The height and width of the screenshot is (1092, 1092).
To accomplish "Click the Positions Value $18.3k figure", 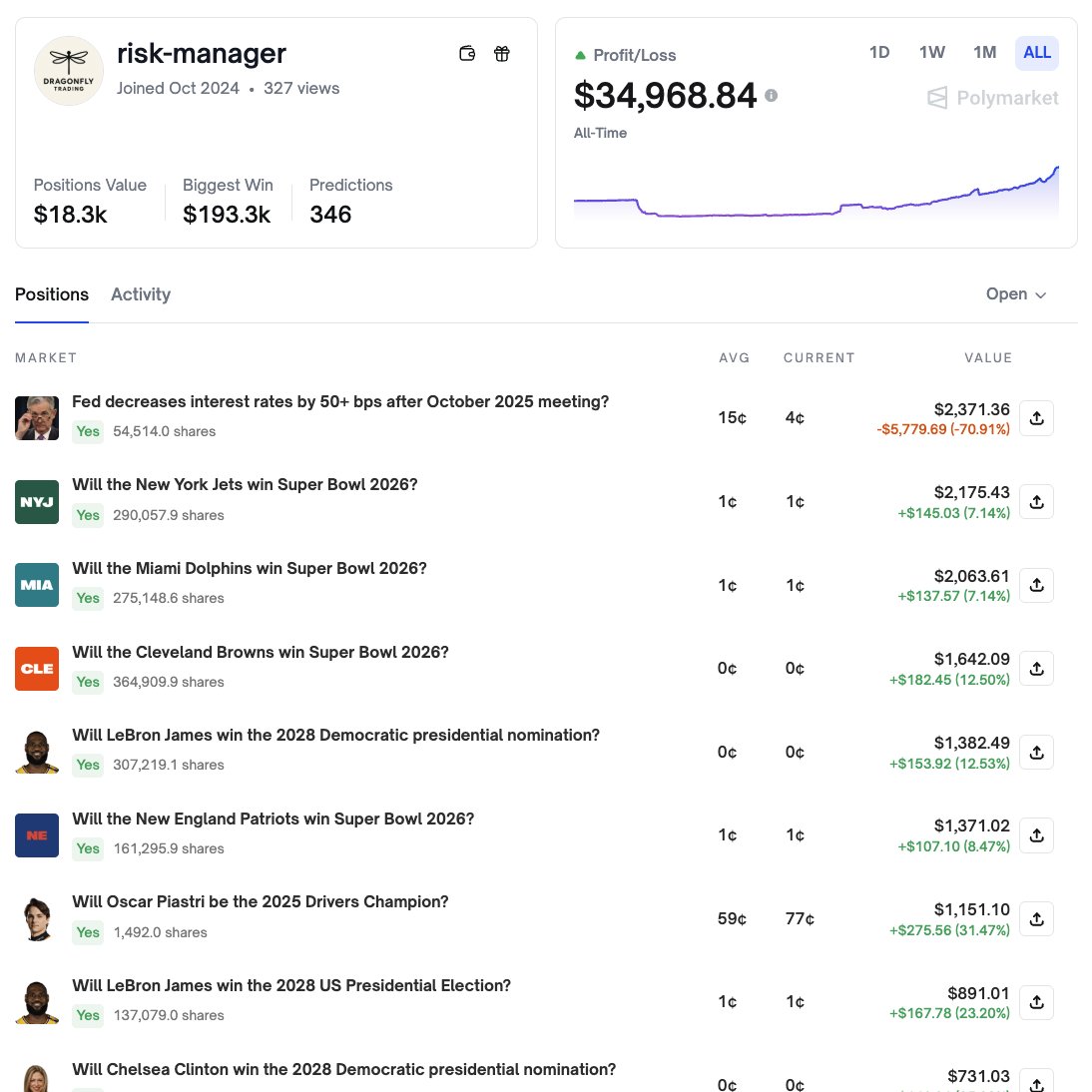I will click(x=70, y=215).
